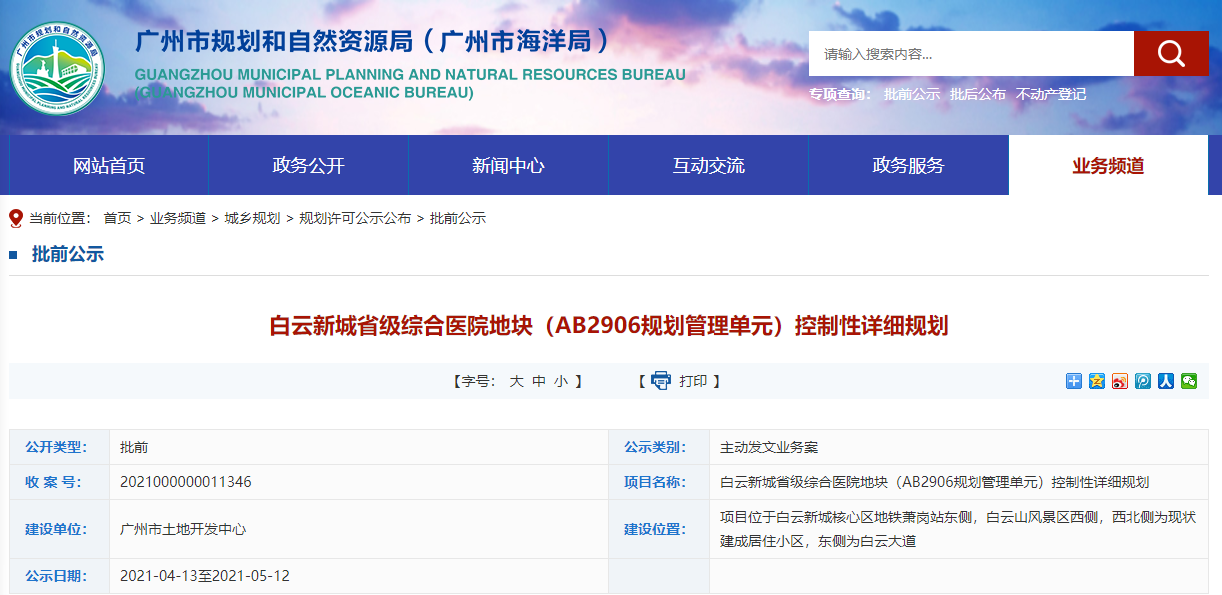Set font size to 大 (large)
The image size is (1222, 595).
coord(516,381)
